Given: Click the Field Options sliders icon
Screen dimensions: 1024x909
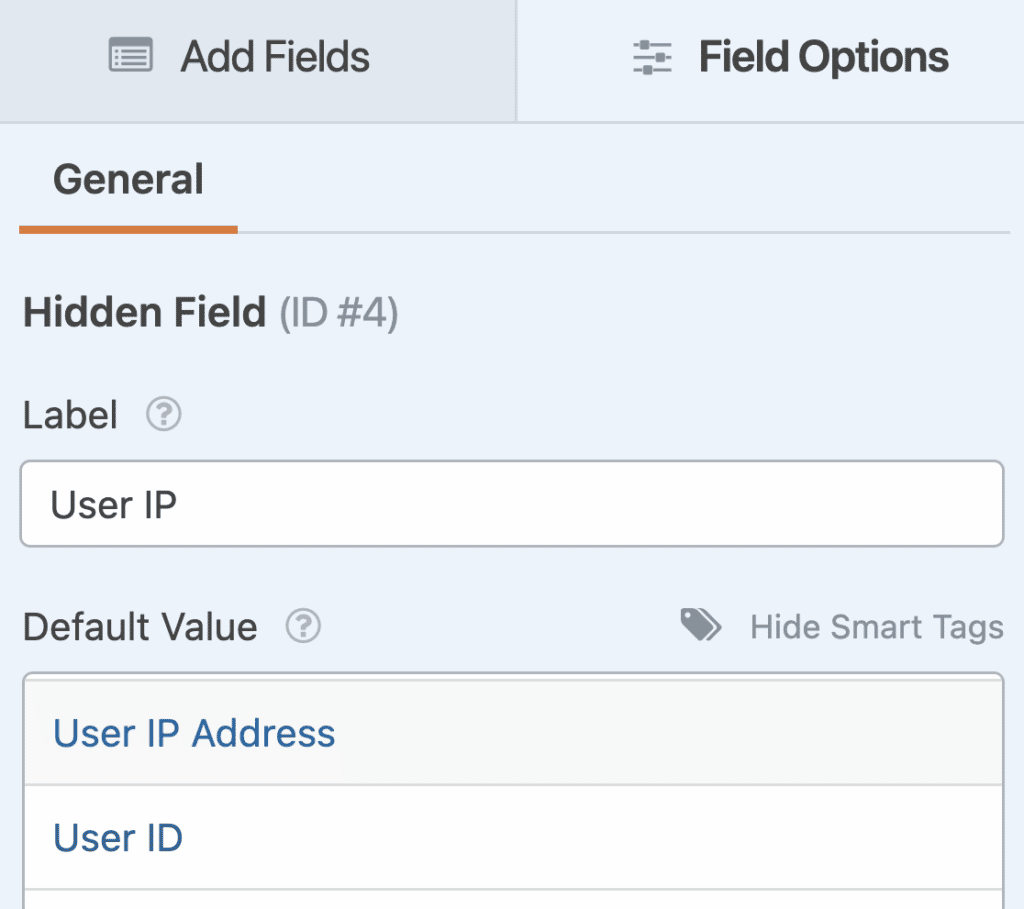Looking at the screenshot, I should (652, 57).
